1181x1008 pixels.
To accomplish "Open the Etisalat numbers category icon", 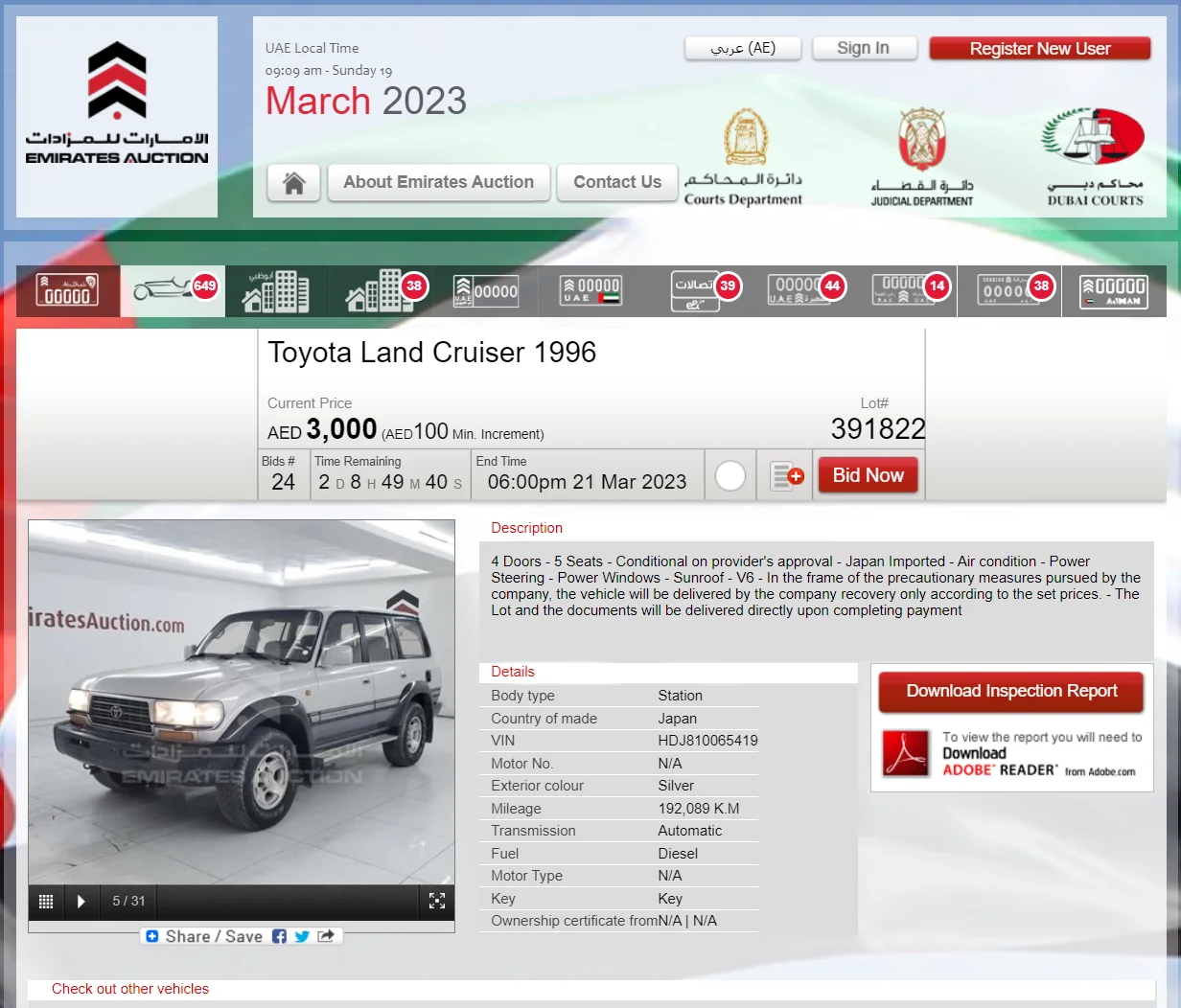I will click(695, 290).
